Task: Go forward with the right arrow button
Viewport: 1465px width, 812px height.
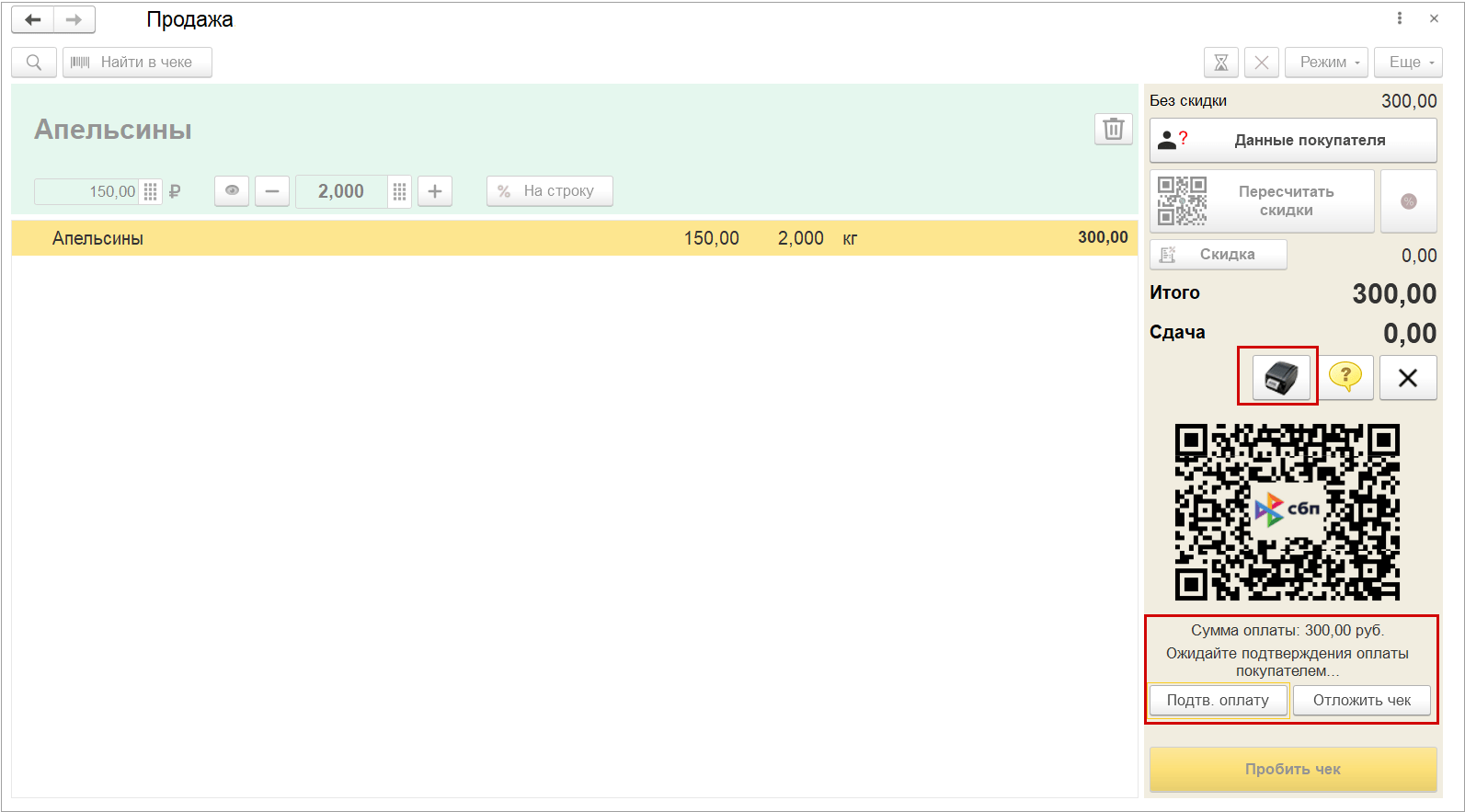Action: tap(74, 19)
